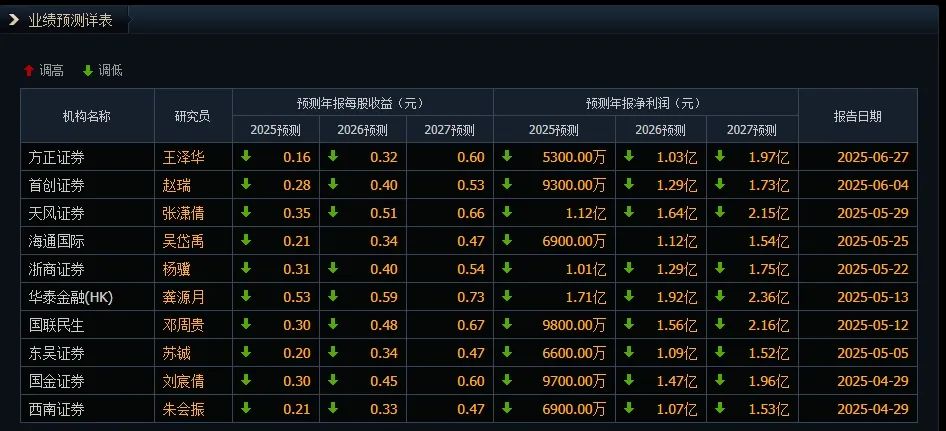
Task: Click the green arrow beside 海通国际 0.21
Action: click(x=246, y=240)
